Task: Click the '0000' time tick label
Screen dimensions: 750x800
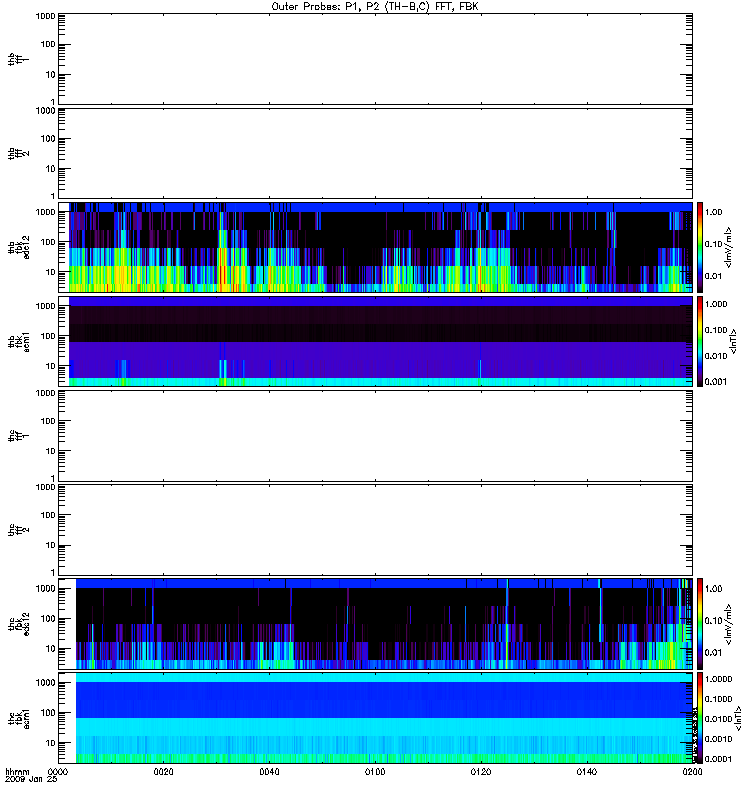Action: pos(58,772)
